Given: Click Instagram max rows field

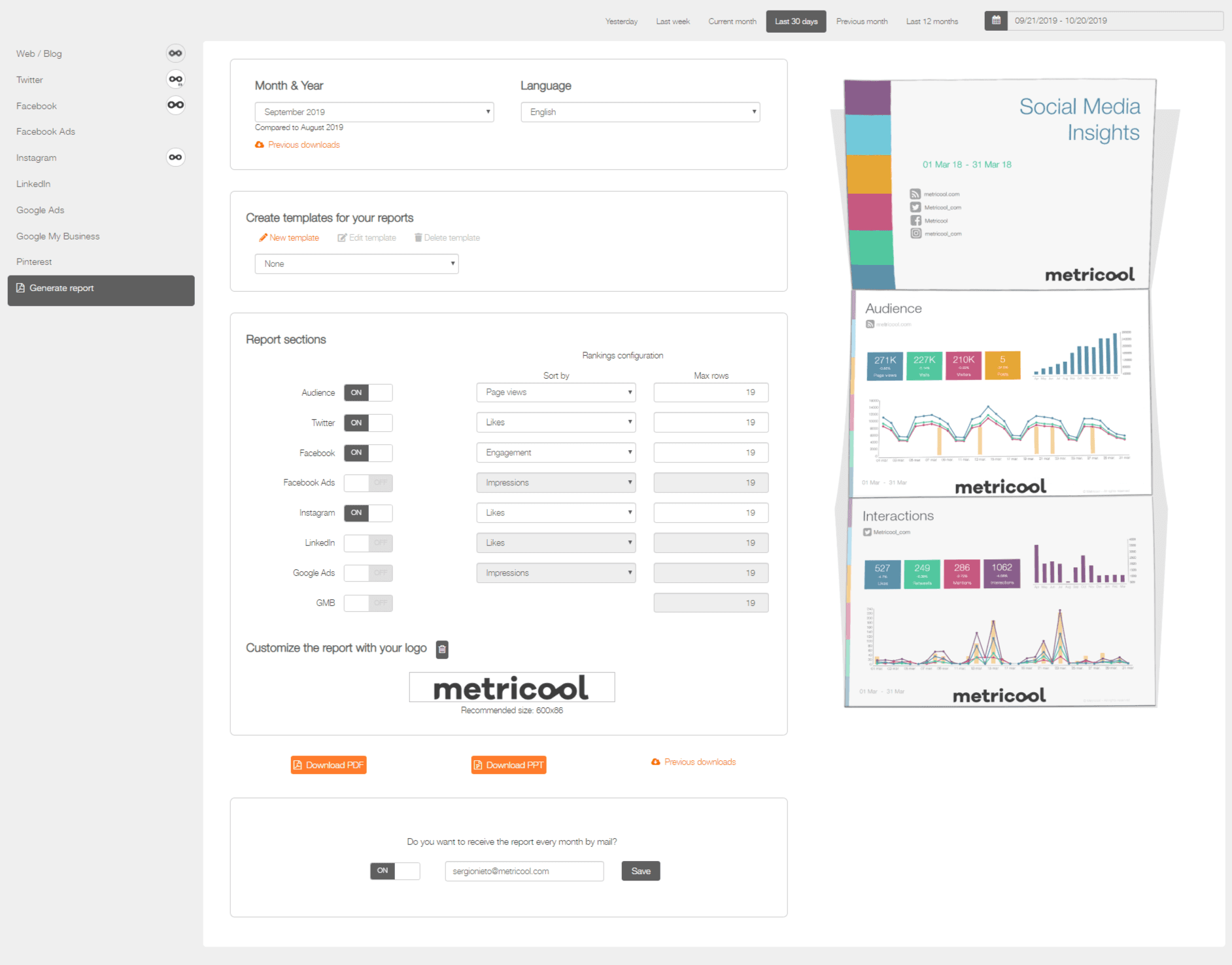Looking at the screenshot, I should point(711,513).
